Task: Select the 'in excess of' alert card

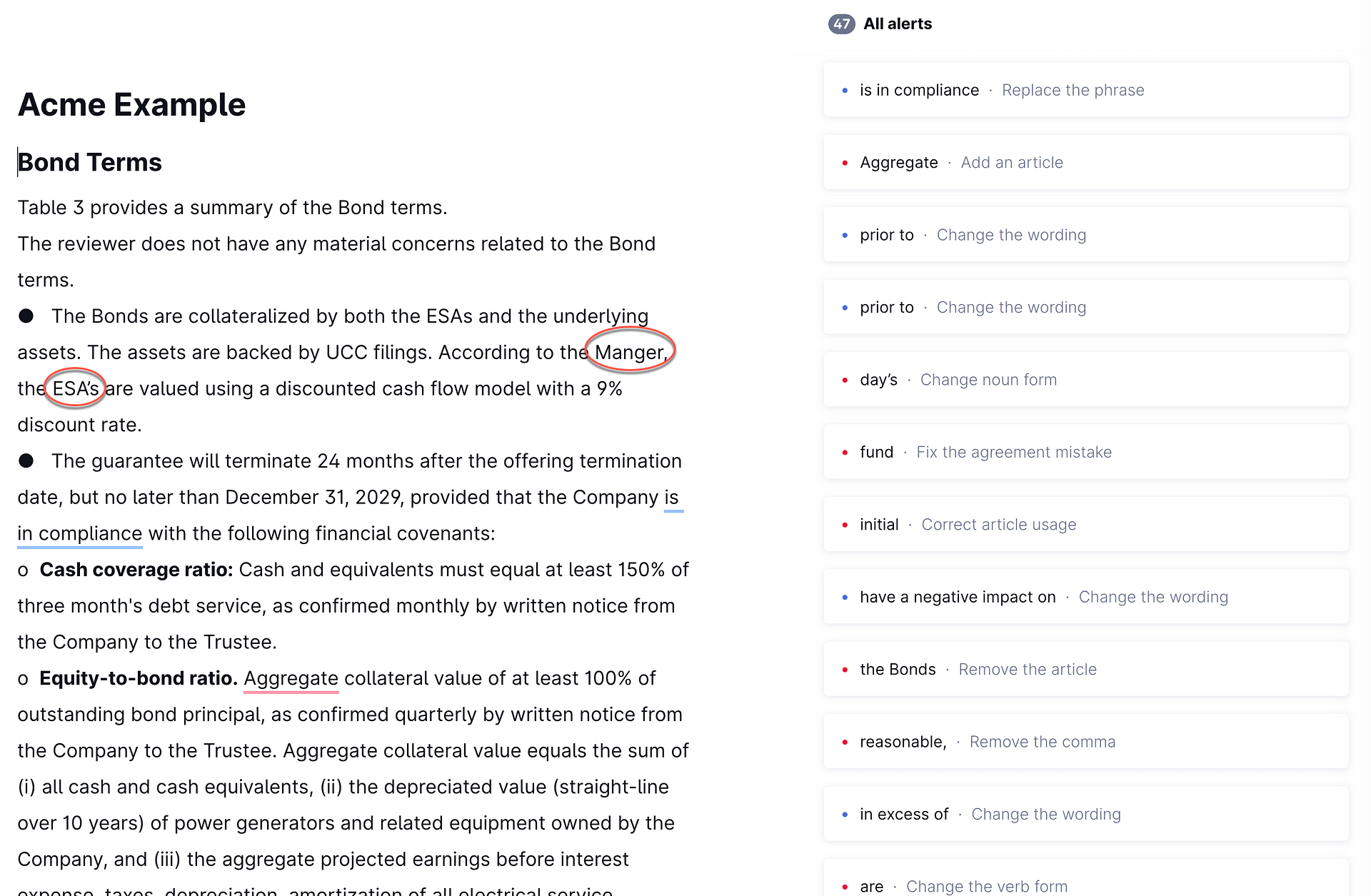Action: 1086,815
